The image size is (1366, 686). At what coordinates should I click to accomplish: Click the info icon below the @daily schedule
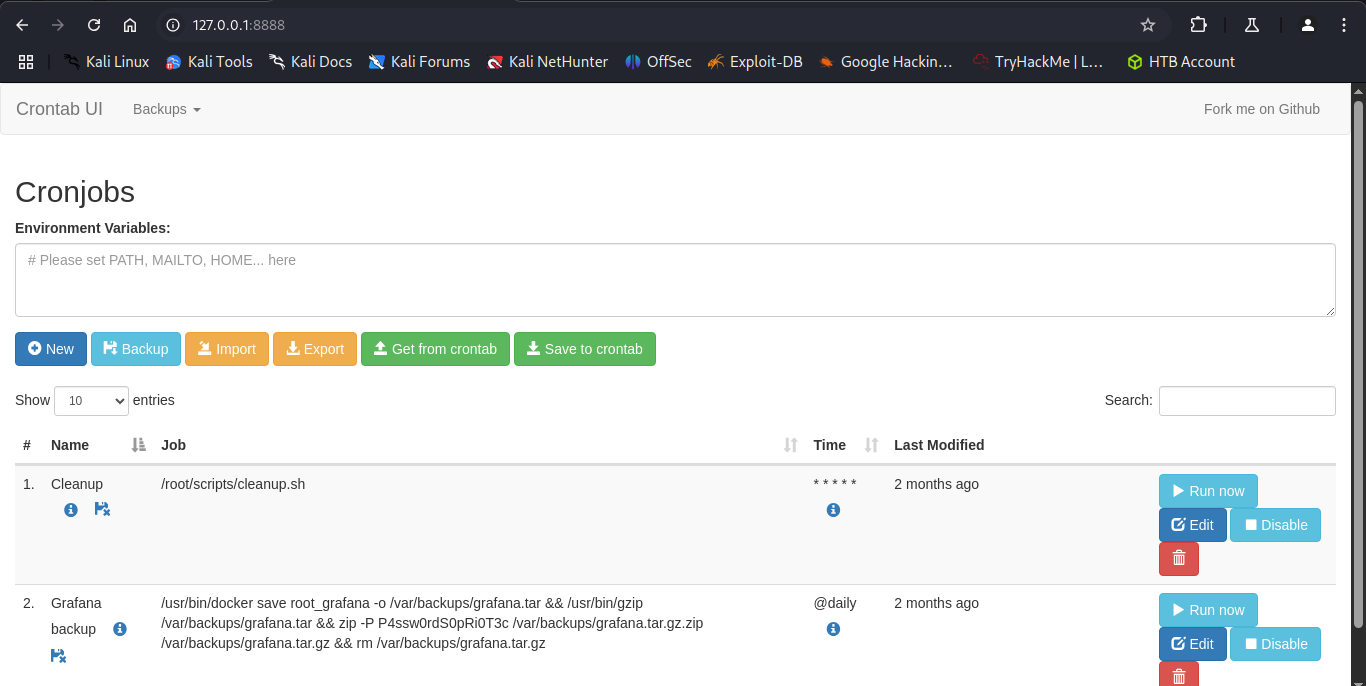[833, 629]
